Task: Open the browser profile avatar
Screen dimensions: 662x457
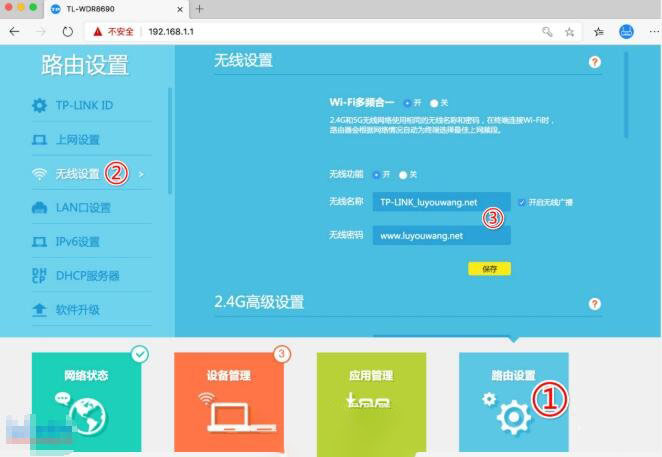Action: [x=626, y=32]
